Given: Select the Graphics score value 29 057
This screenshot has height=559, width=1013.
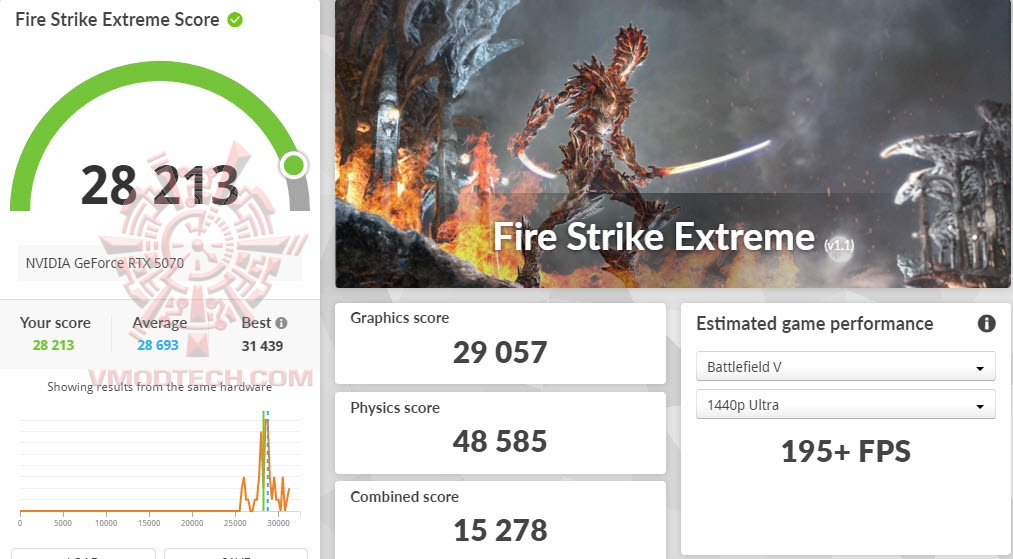Looking at the screenshot, I should click(x=500, y=352).
